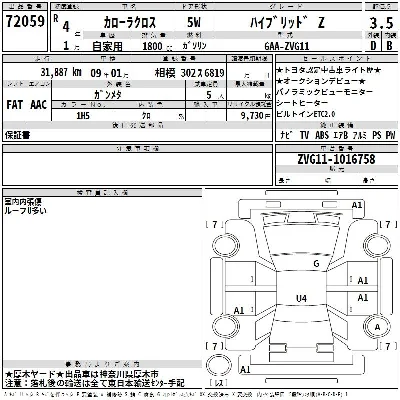Image resolution: width=400 pixels, height=400 pixels.
Task: Click the A1 mark beside U4 on right
Action: tap(363, 297)
